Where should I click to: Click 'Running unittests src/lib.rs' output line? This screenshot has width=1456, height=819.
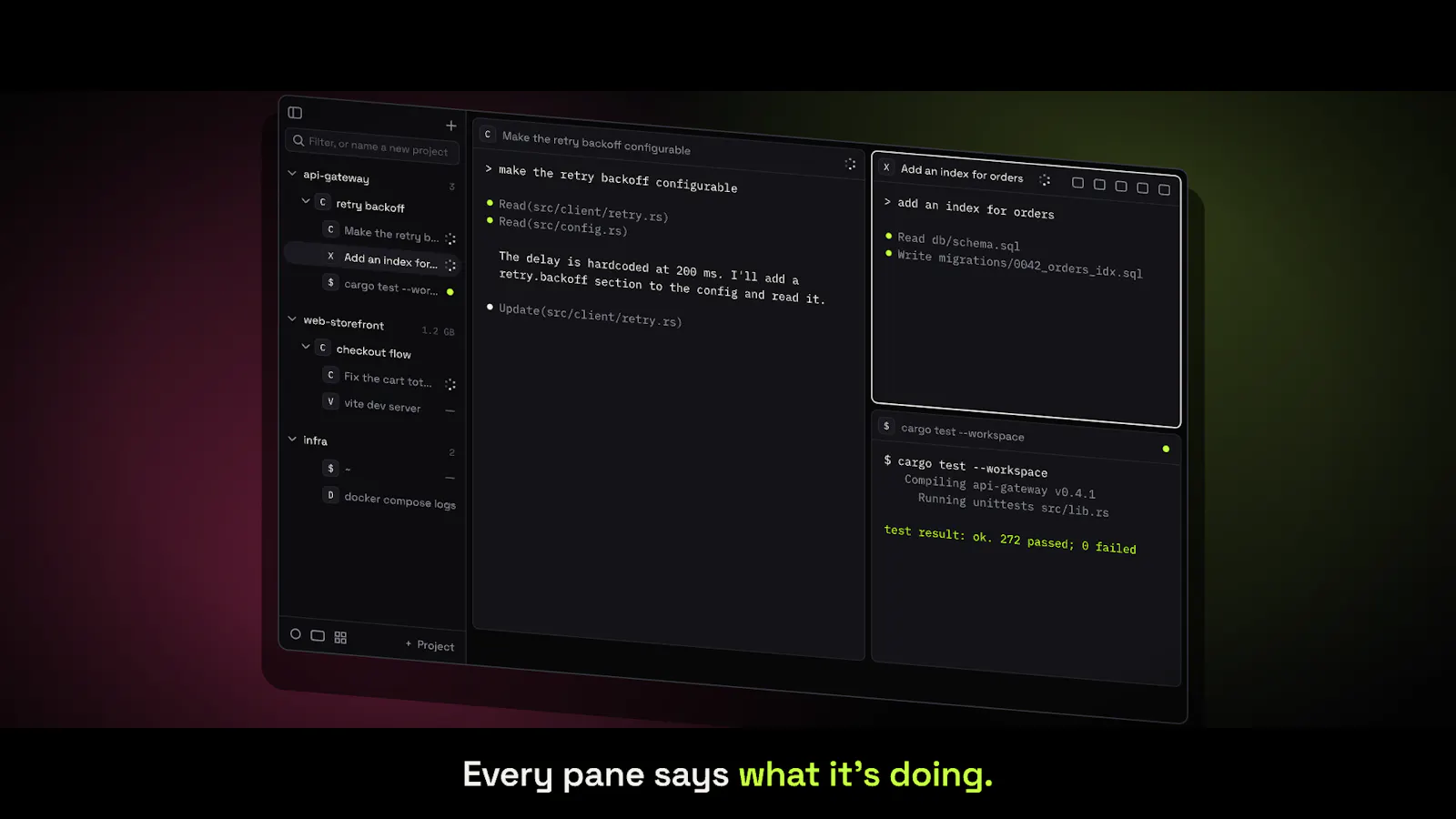coord(1013,505)
